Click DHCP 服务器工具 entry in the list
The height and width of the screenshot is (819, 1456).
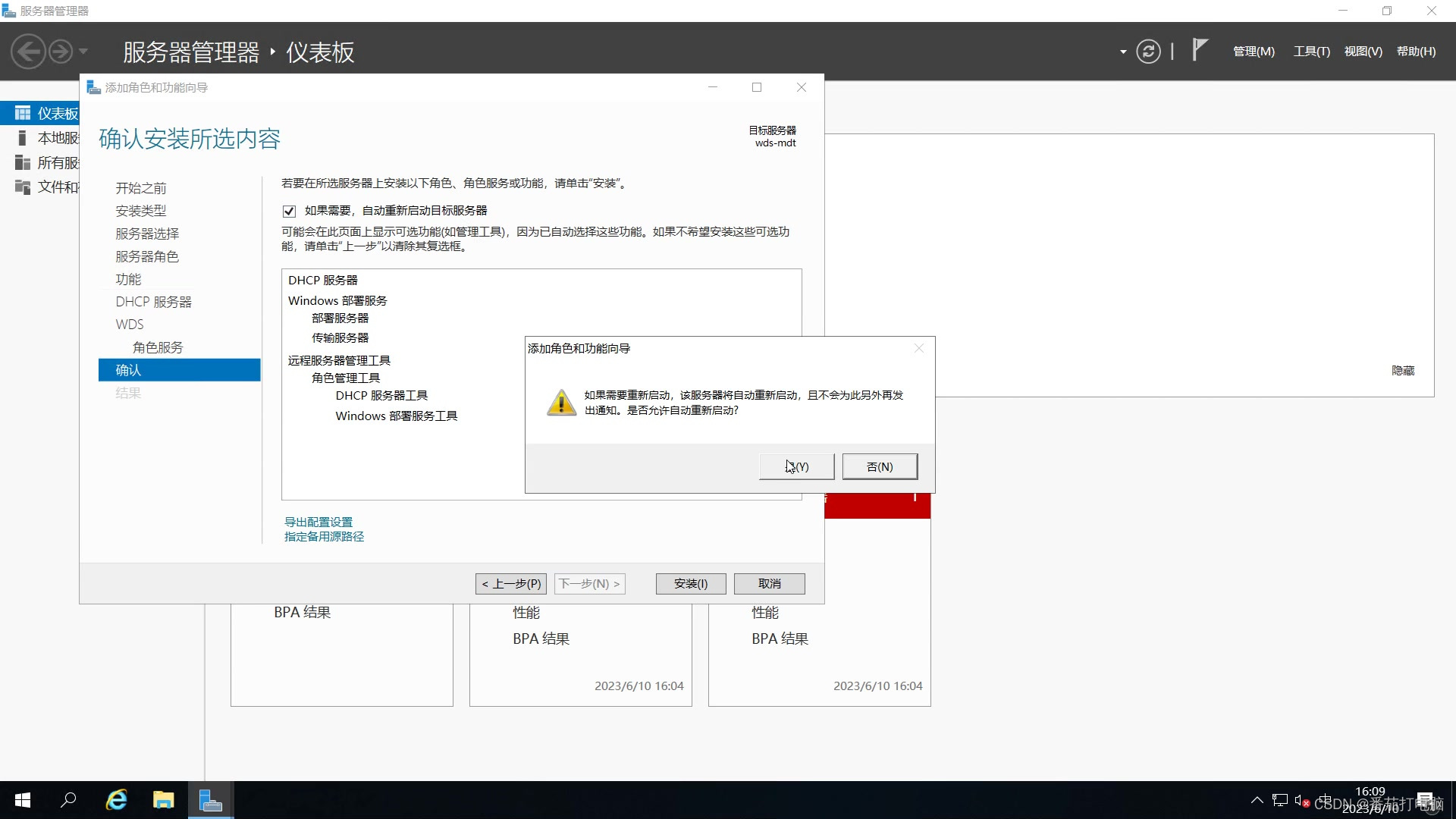tap(381, 395)
